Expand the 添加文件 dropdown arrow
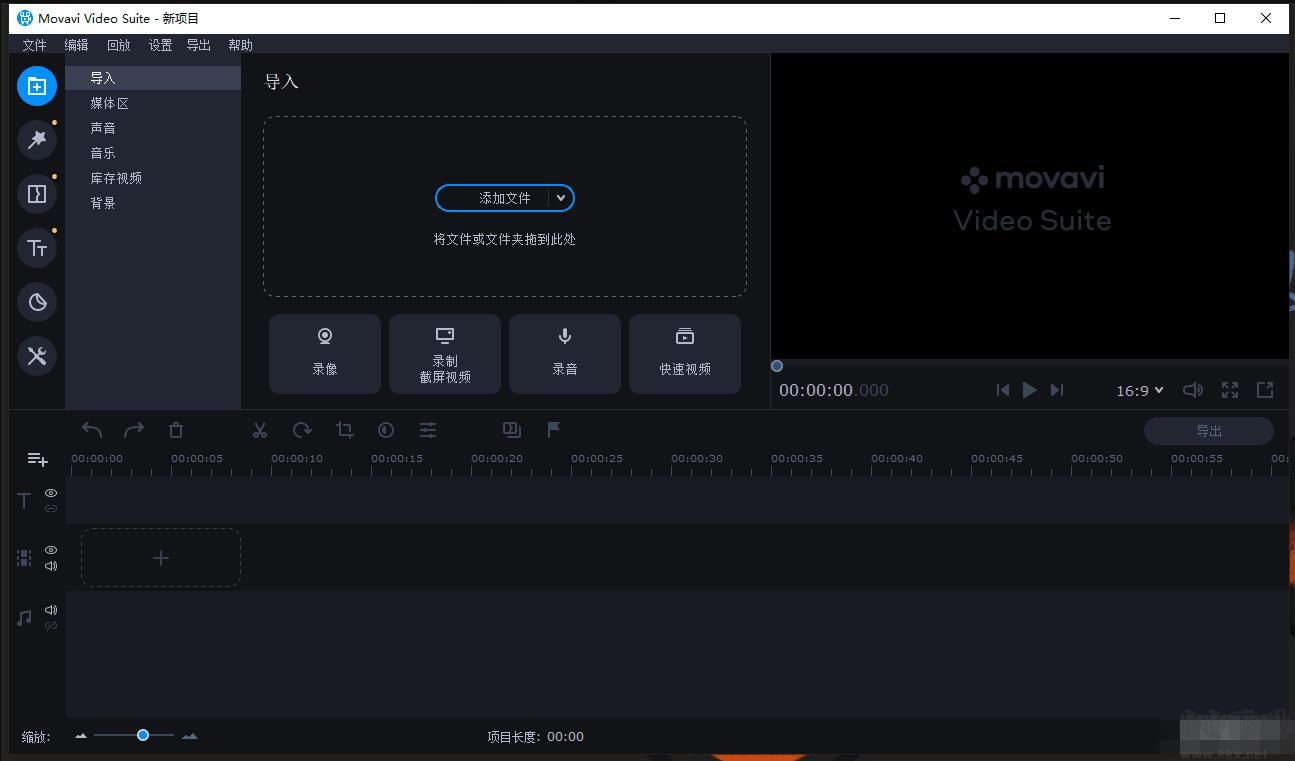1295x761 pixels. (x=562, y=198)
